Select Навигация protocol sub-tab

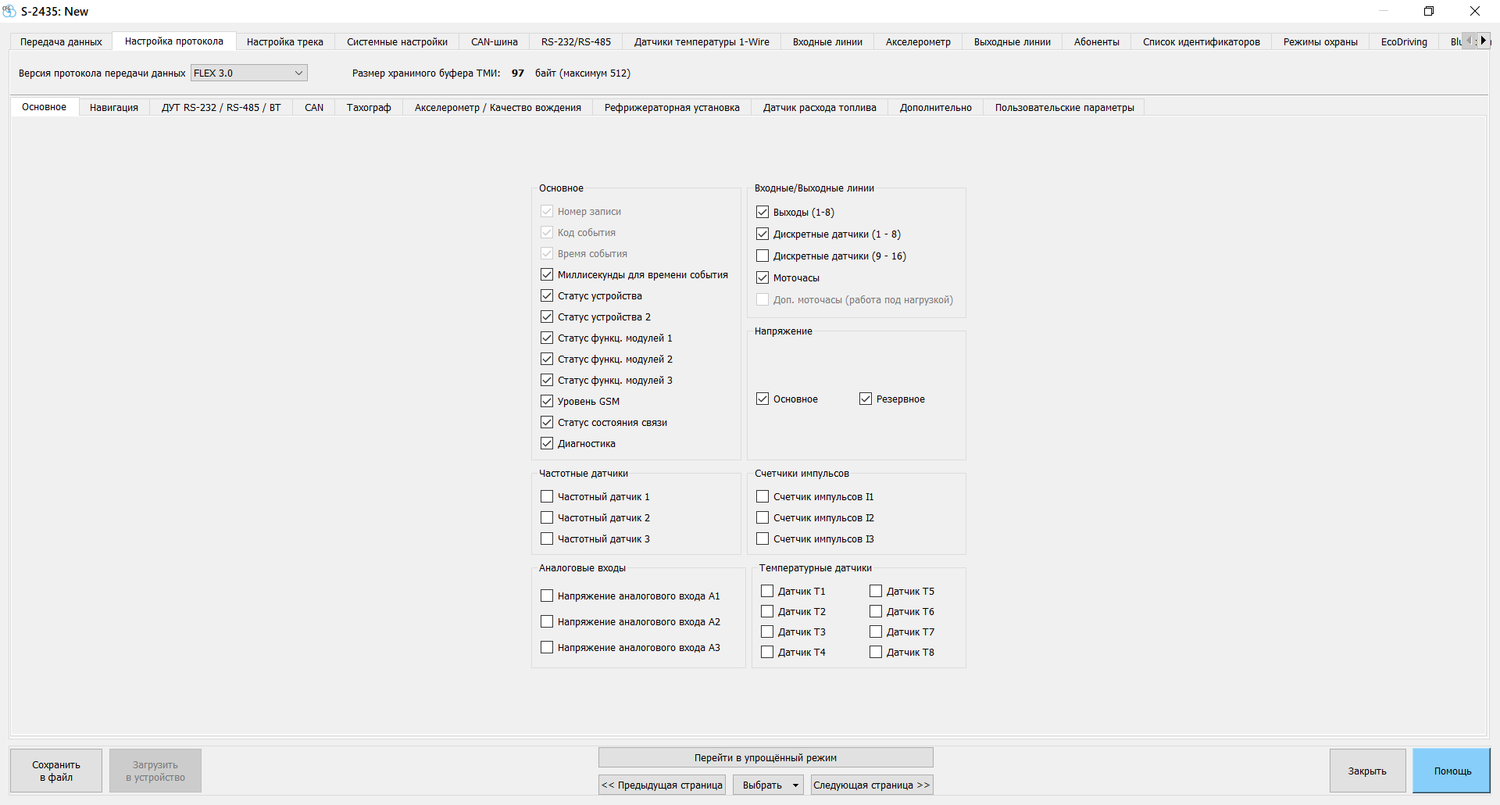[x=114, y=107]
